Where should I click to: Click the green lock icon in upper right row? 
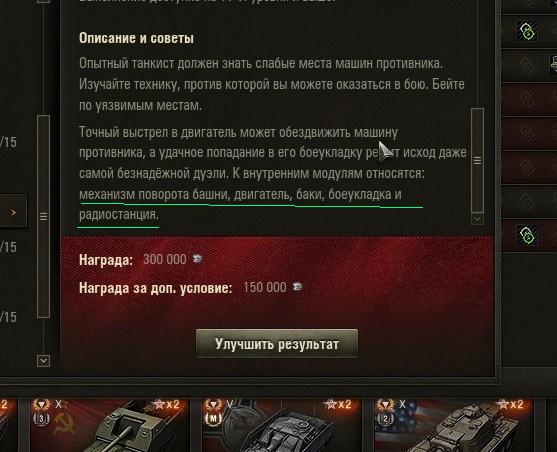(528, 31)
